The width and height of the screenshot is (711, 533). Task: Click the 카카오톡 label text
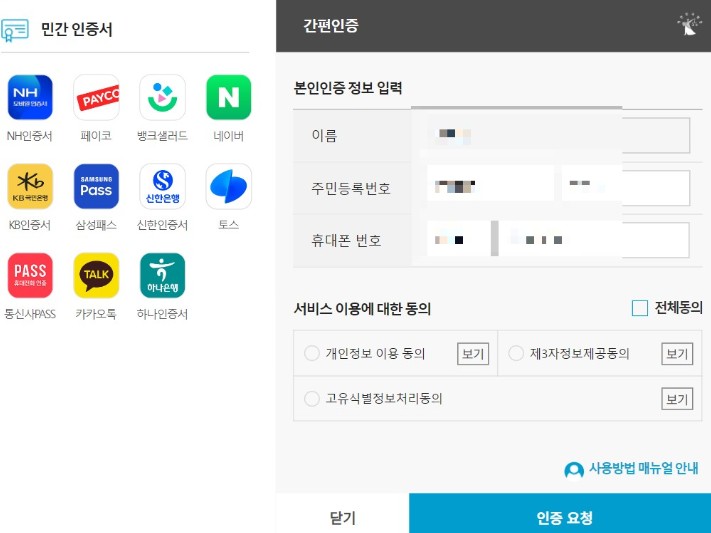(x=96, y=314)
